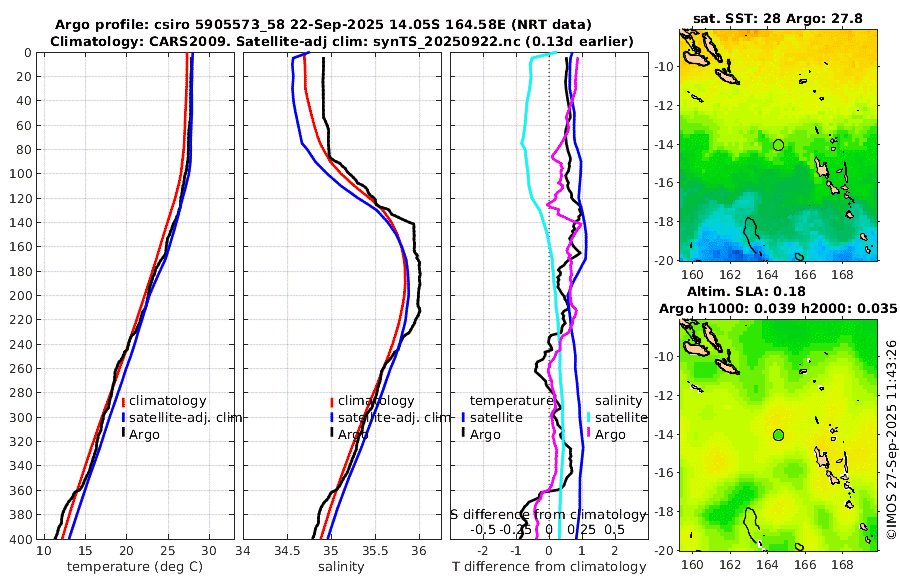Click the green Argo float circle on SLA map
The width and height of the screenshot is (900, 580).
(x=778, y=435)
